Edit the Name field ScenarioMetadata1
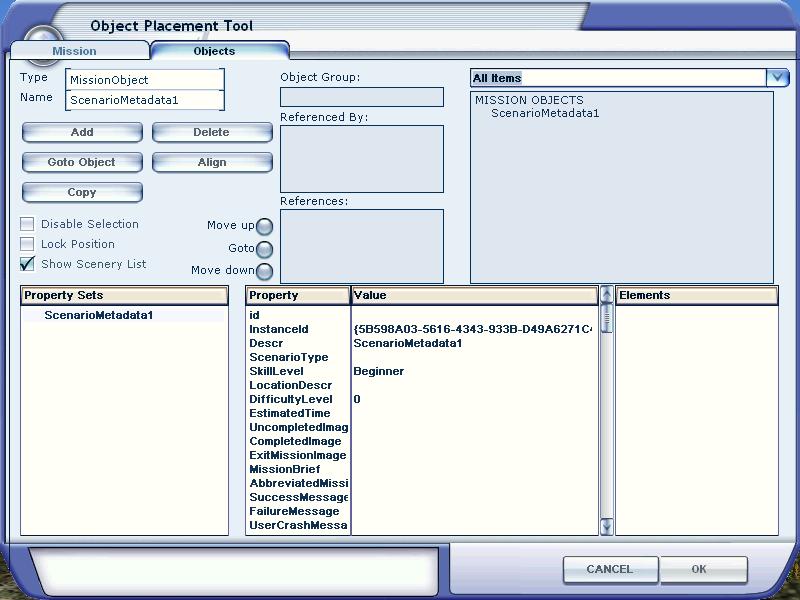The height and width of the screenshot is (600, 800). 145,100
